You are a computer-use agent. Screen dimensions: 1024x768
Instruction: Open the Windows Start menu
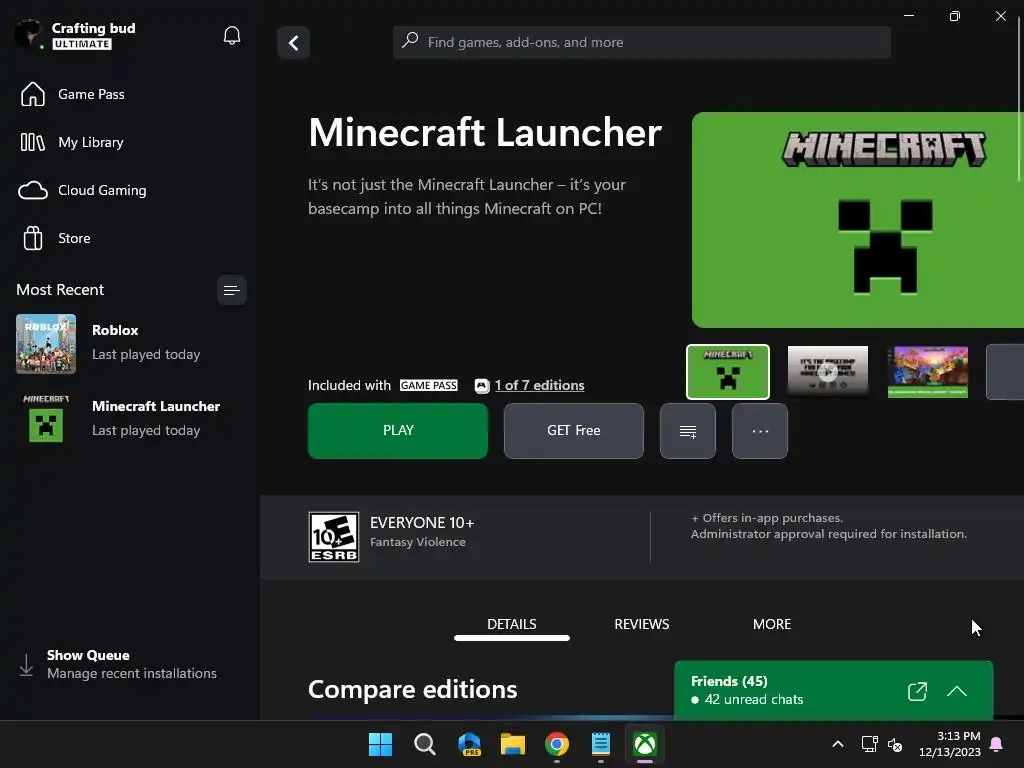coord(380,744)
